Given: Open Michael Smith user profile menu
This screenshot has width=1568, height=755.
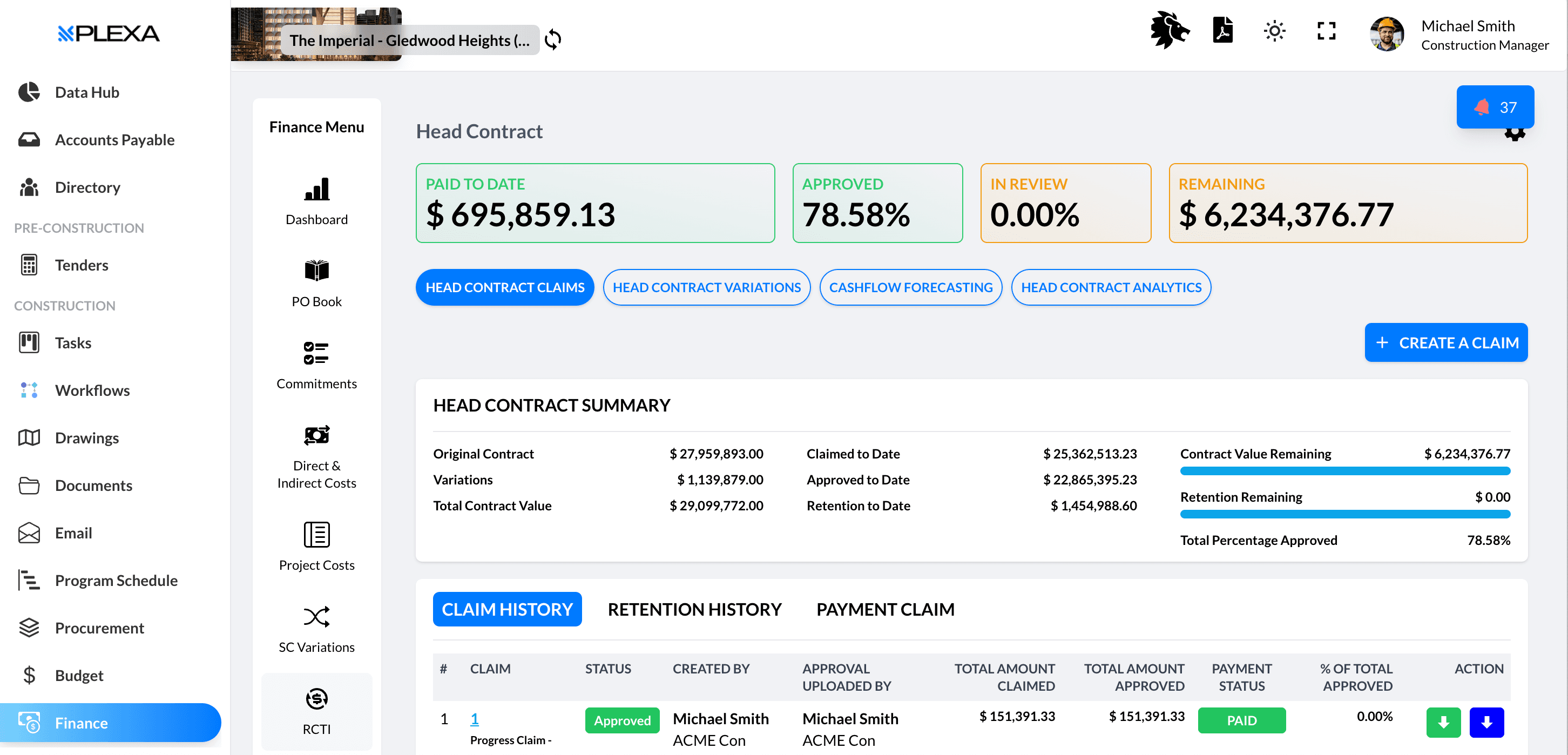Looking at the screenshot, I should 1459,35.
